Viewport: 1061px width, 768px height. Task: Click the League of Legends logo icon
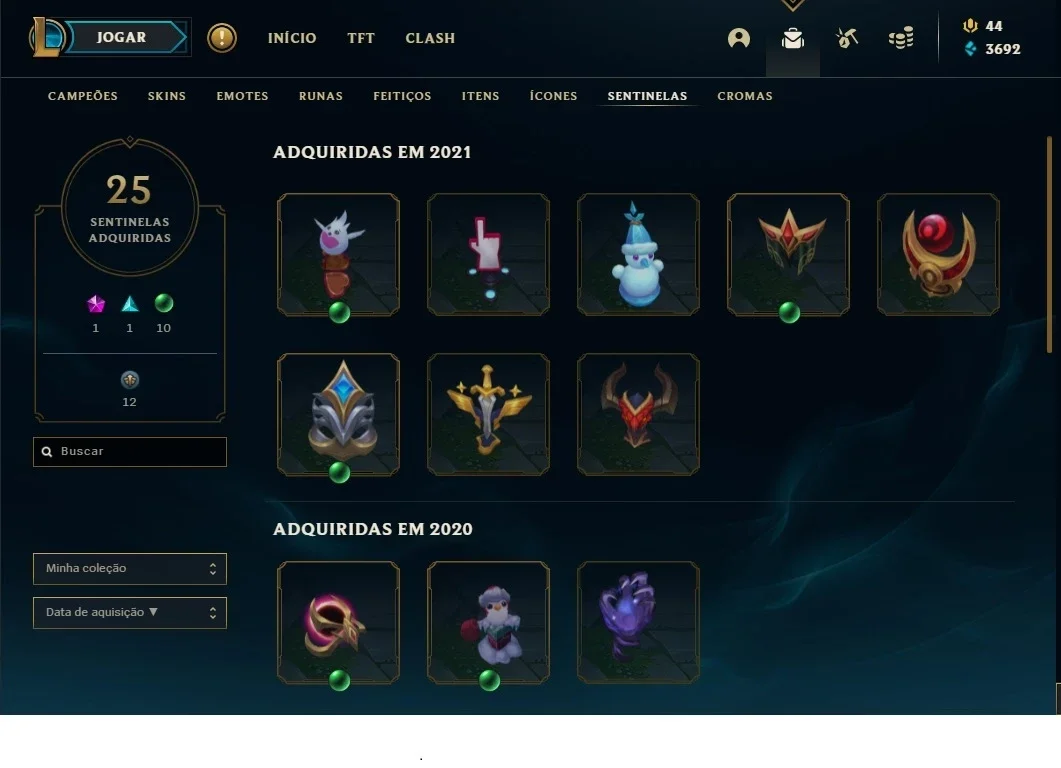45,37
